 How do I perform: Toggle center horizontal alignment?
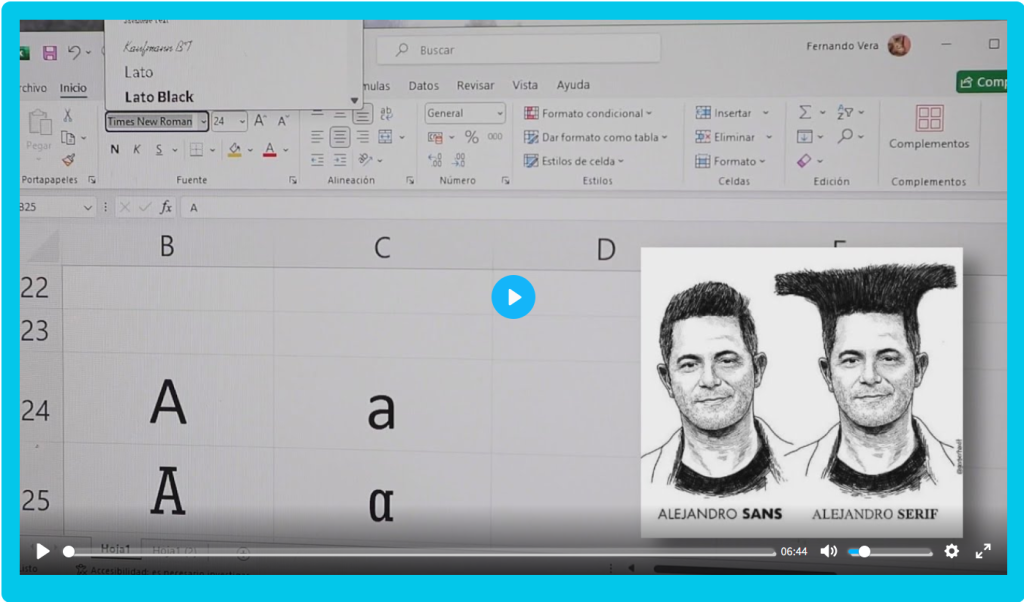pos(340,137)
